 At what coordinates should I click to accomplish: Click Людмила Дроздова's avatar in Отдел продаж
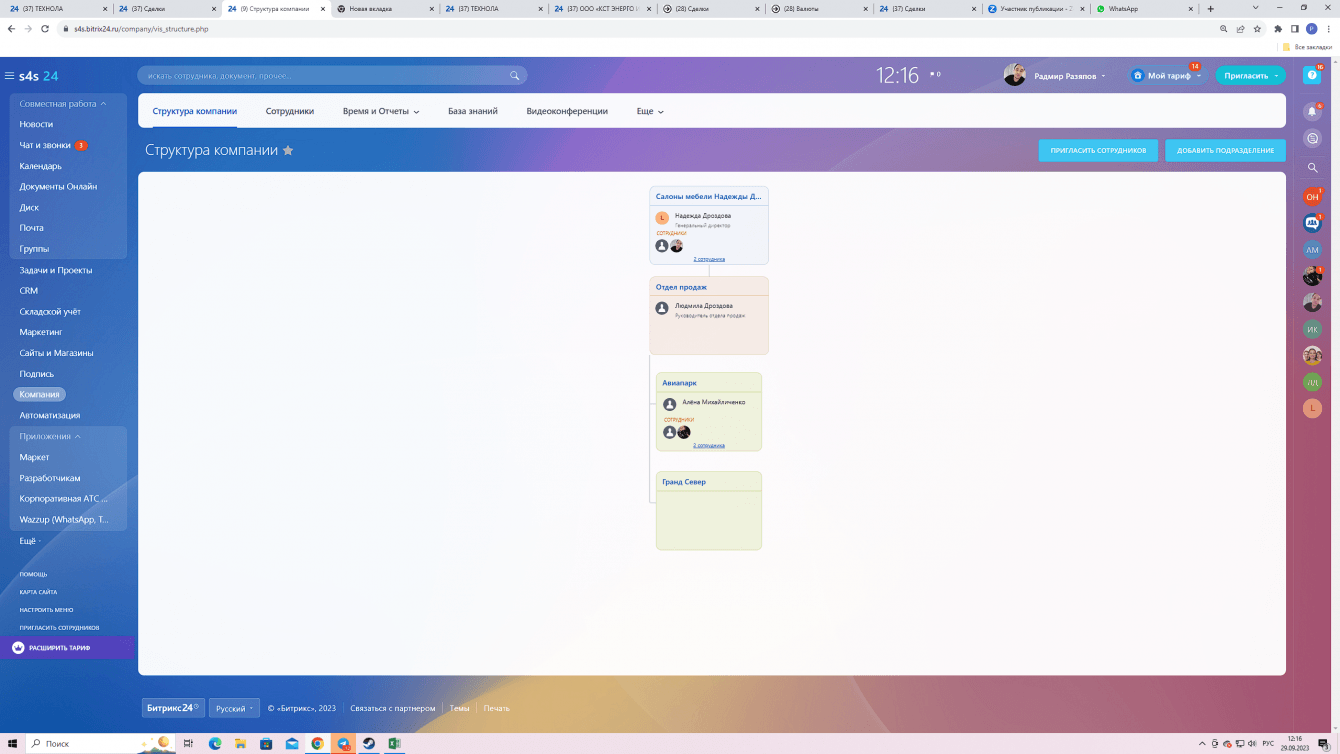[662, 309]
